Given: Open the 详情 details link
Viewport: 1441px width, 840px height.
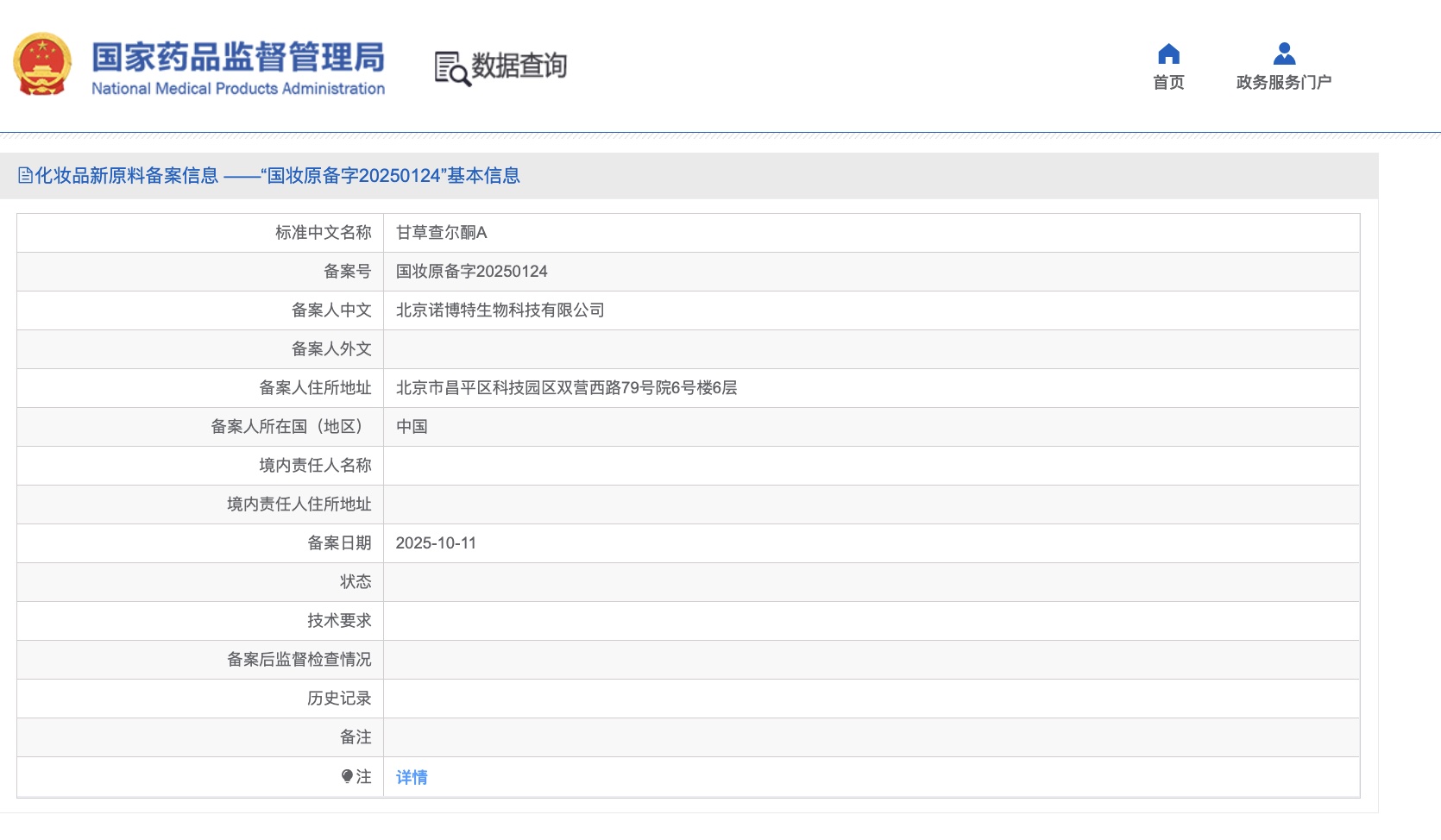Looking at the screenshot, I should coord(412,777).
